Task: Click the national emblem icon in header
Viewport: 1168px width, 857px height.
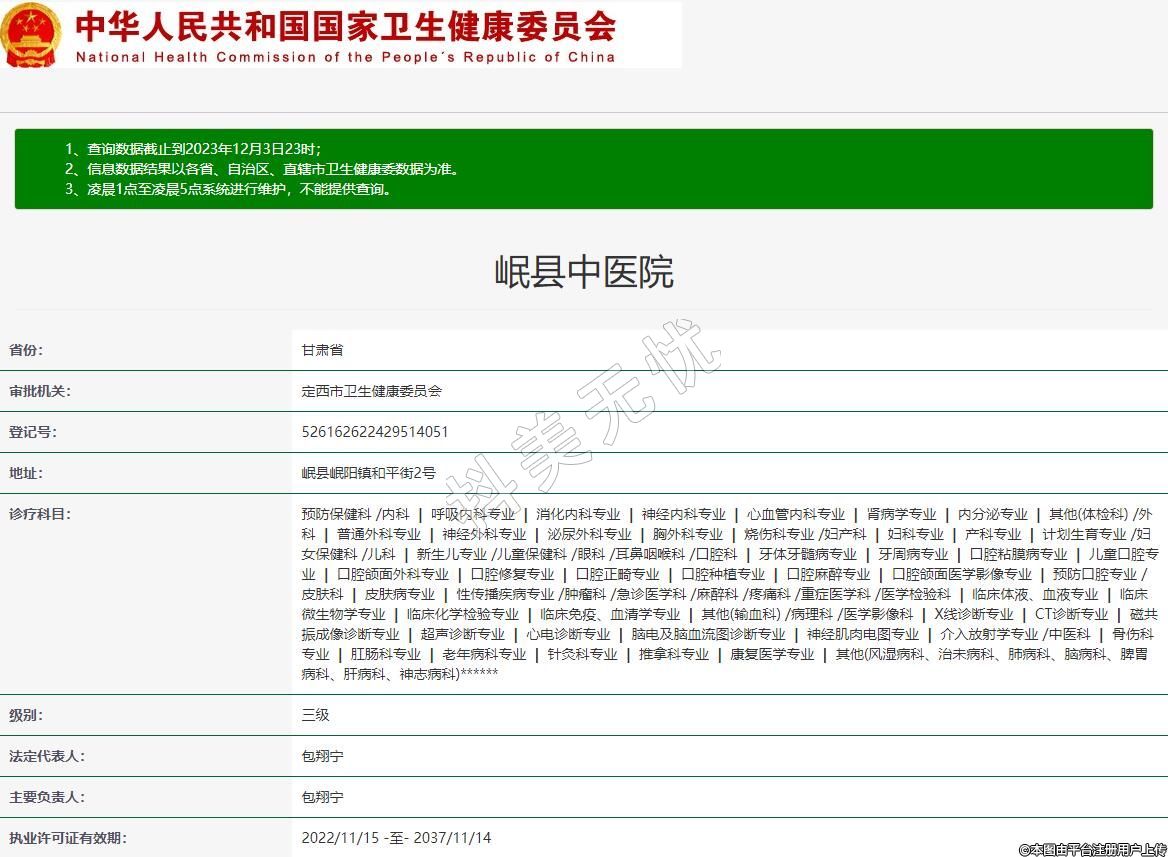Action: coord(31,35)
